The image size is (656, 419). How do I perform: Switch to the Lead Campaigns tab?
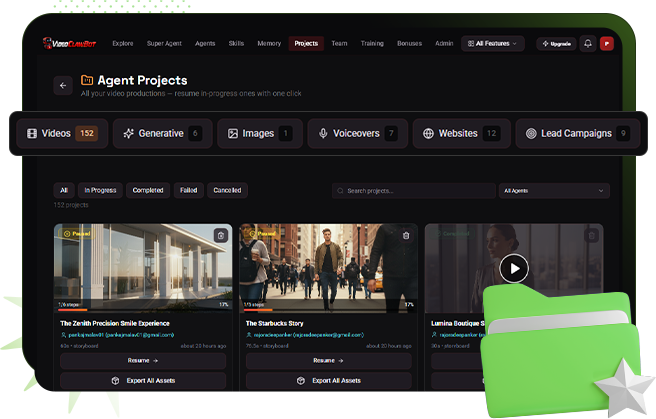point(578,133)
